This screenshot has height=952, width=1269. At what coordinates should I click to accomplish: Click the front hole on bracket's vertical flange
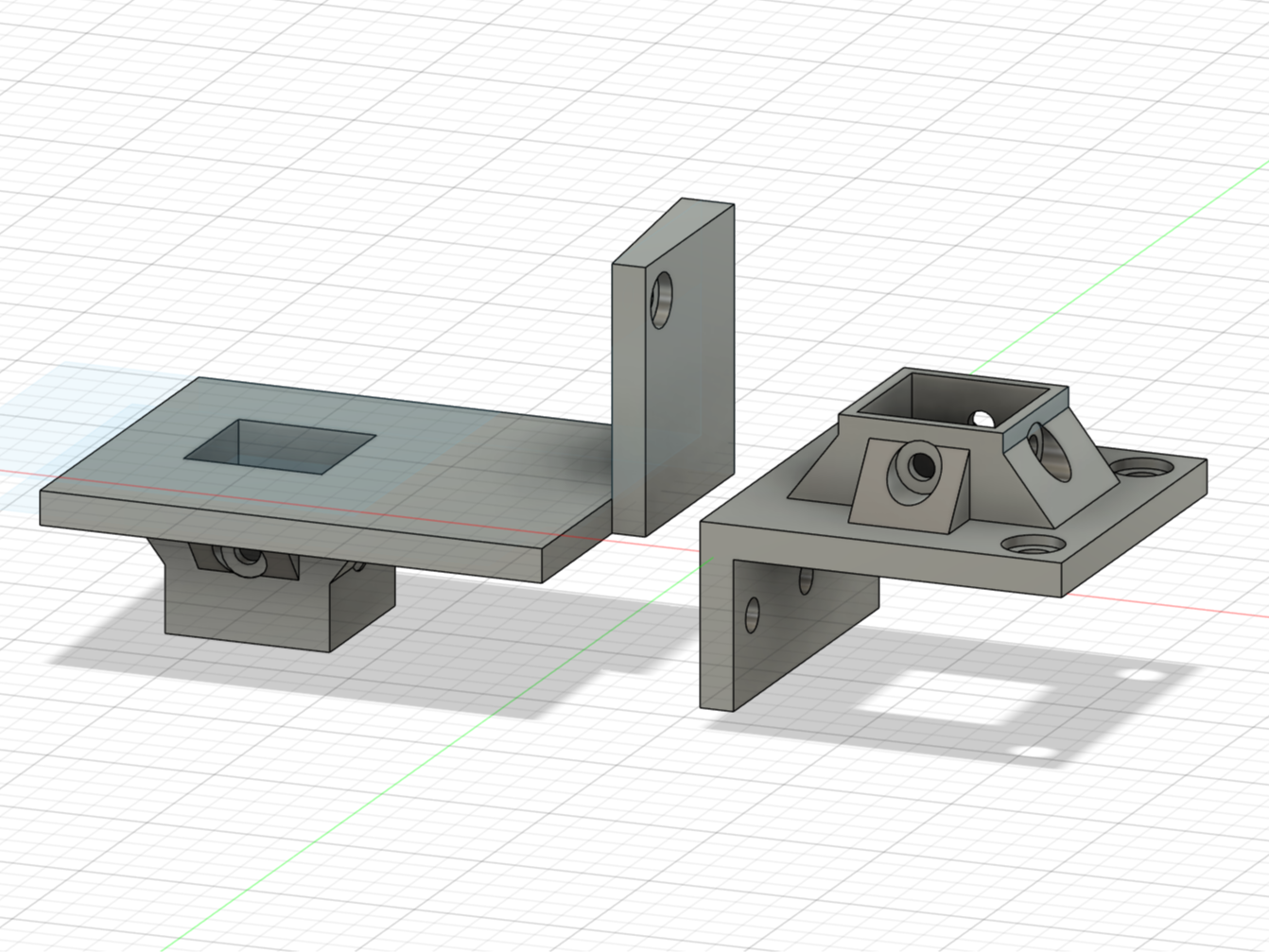tap(753, 614)
